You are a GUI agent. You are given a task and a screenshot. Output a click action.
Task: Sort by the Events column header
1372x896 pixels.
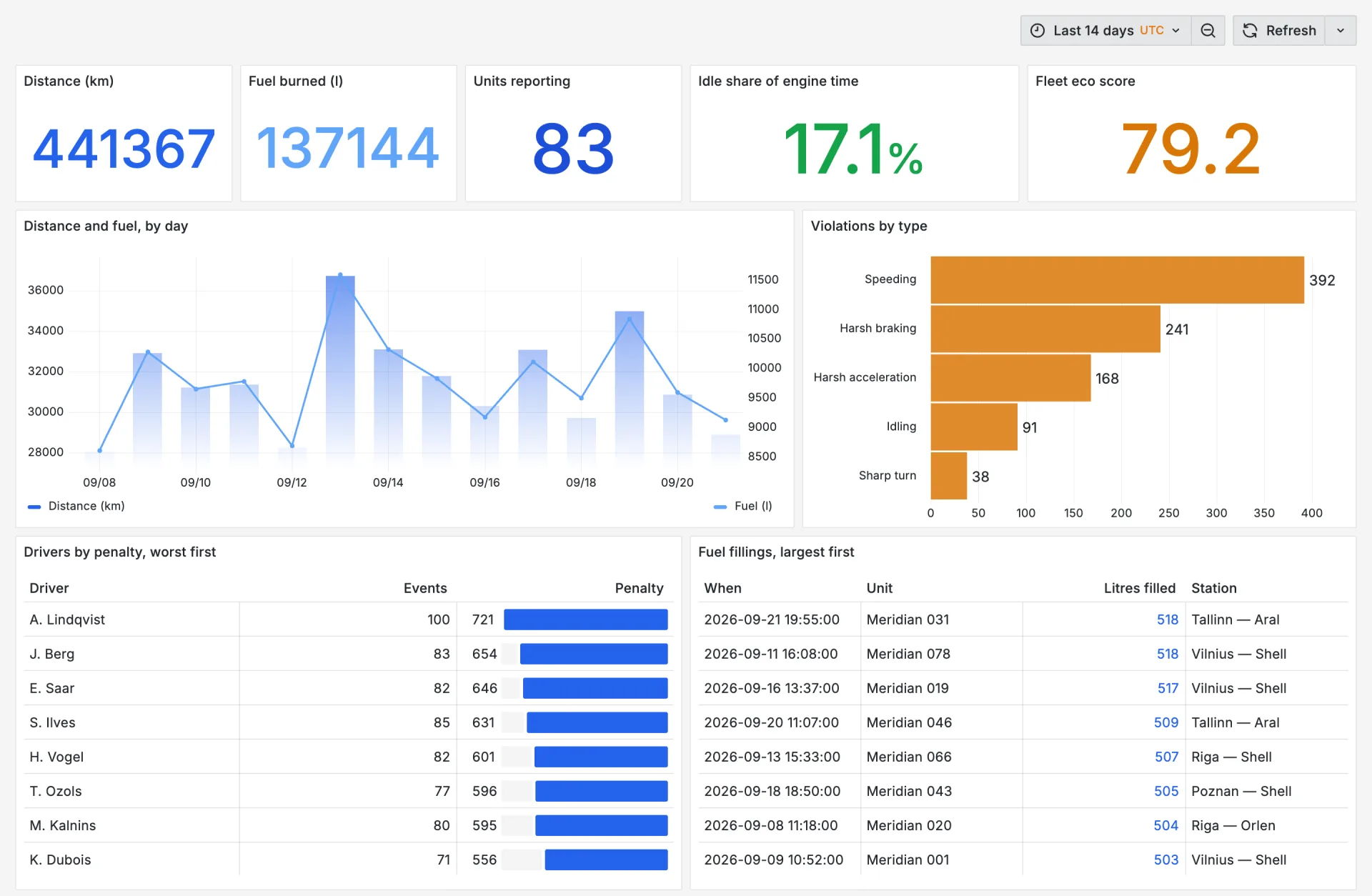click(425, 588)
